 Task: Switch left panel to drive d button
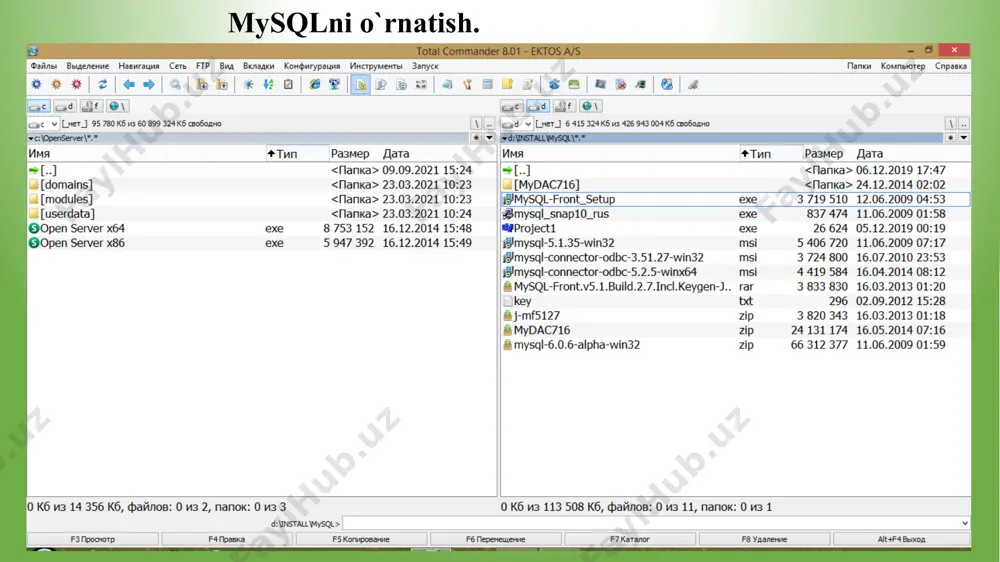click(64, 107)
